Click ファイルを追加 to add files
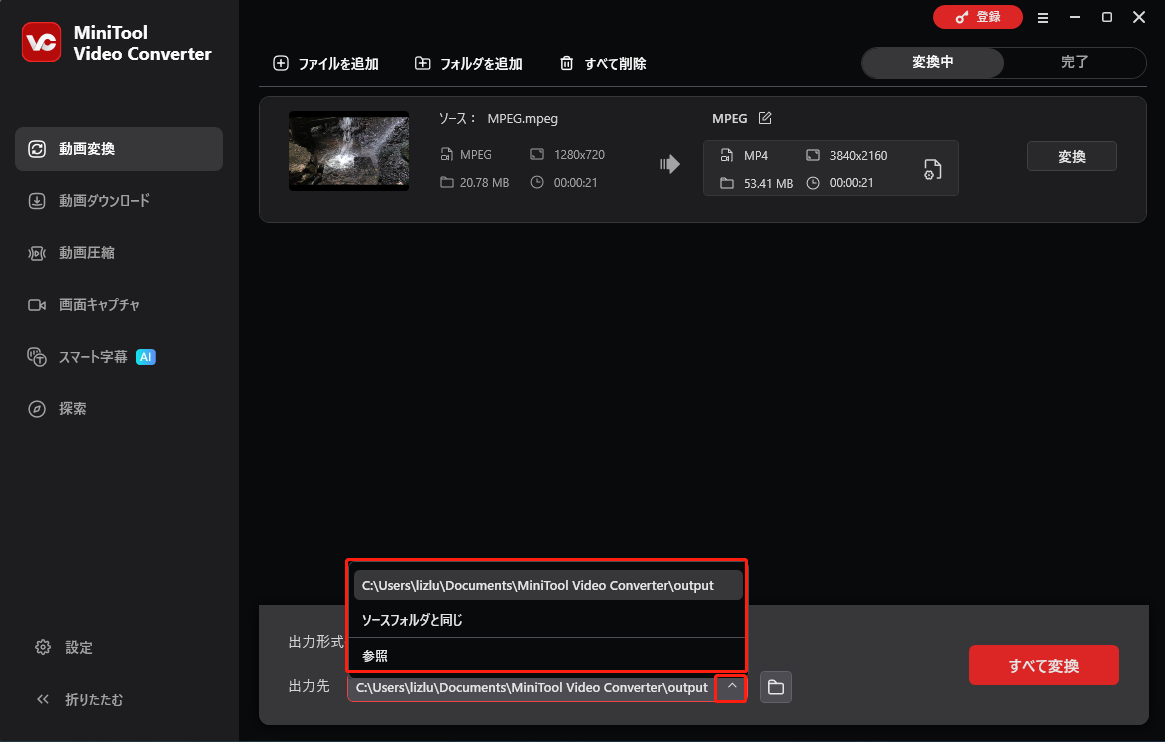Image resolution: width=1165 pixels, height=742 pixels. coord(326,64)
